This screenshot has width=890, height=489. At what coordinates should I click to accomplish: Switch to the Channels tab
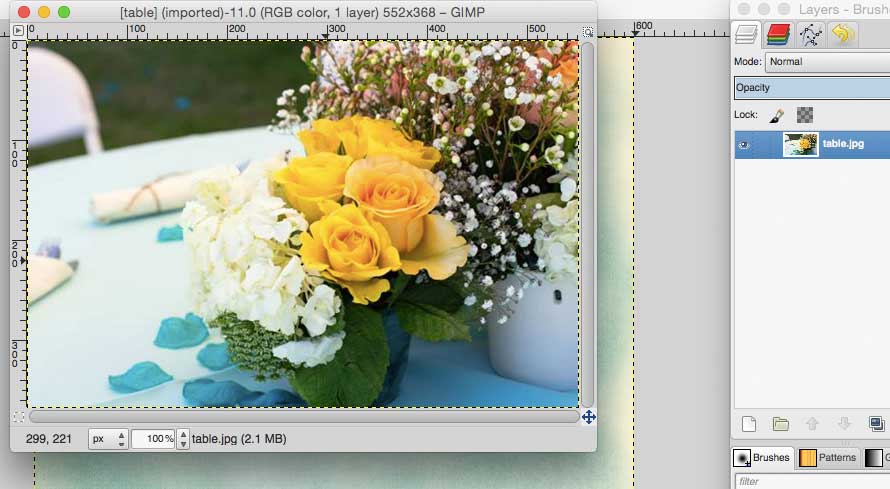(778, 34)
